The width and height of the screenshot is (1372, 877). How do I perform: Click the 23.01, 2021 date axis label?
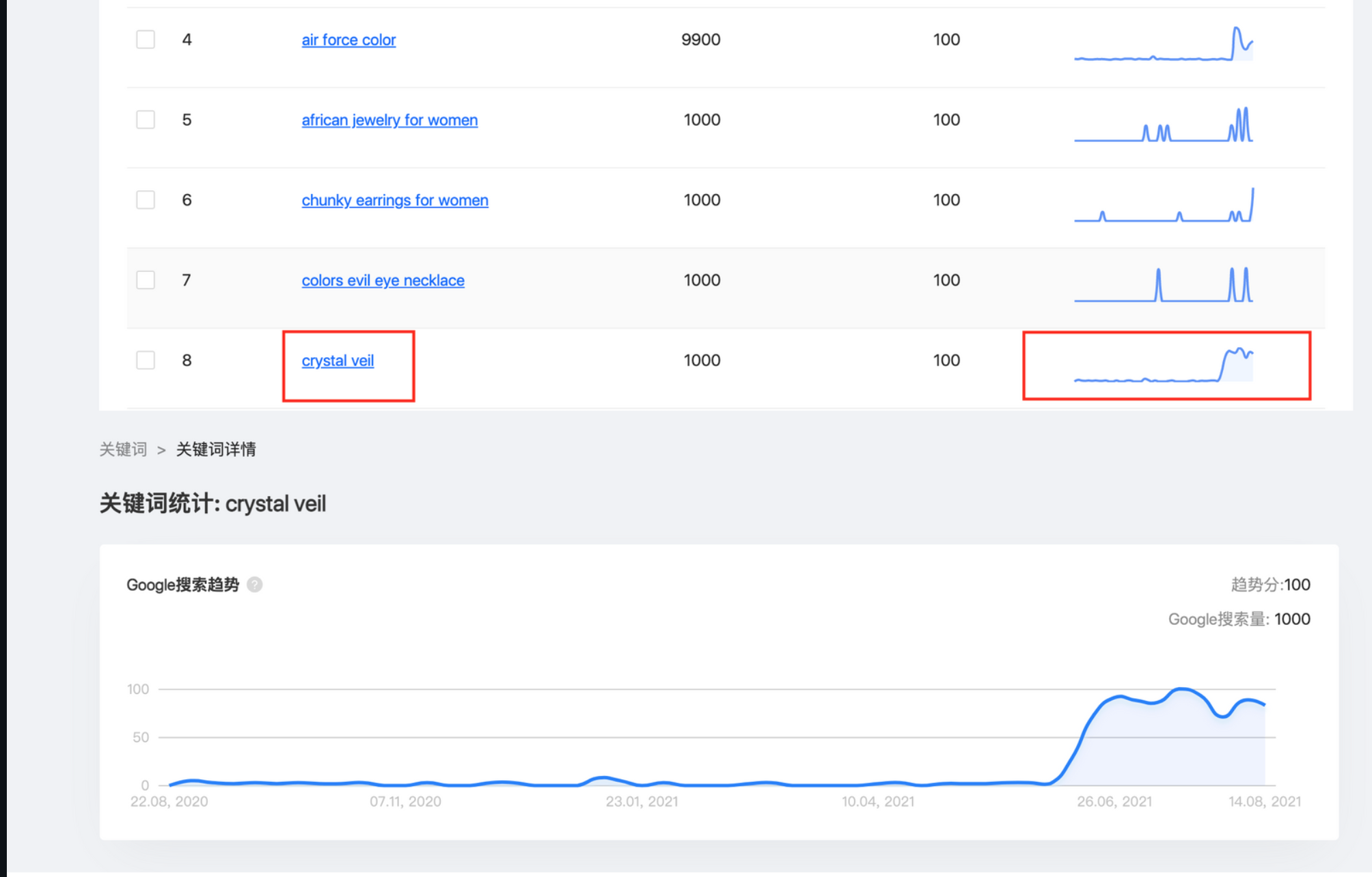pos(642,801)
